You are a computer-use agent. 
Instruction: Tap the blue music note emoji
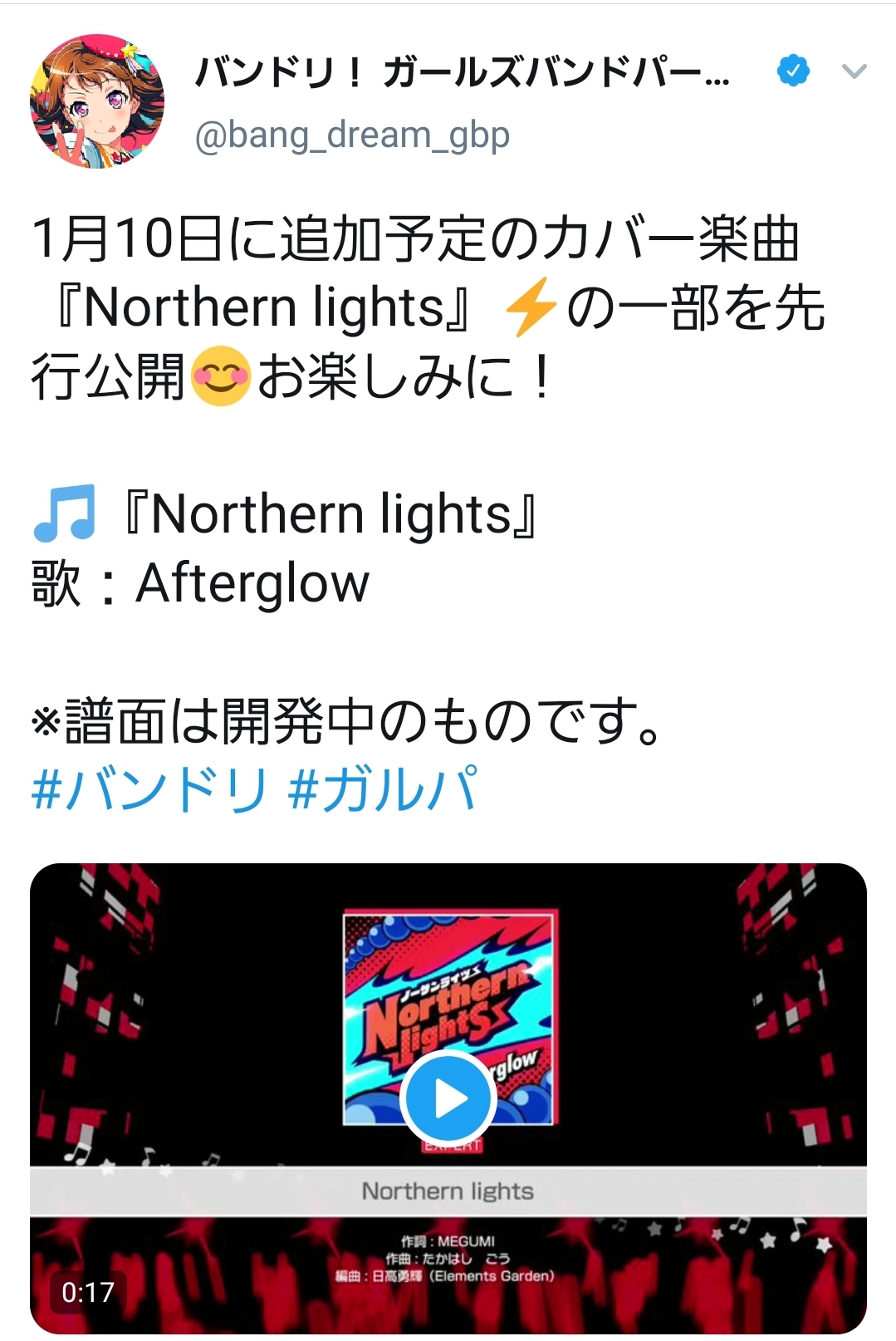[64, 513]
